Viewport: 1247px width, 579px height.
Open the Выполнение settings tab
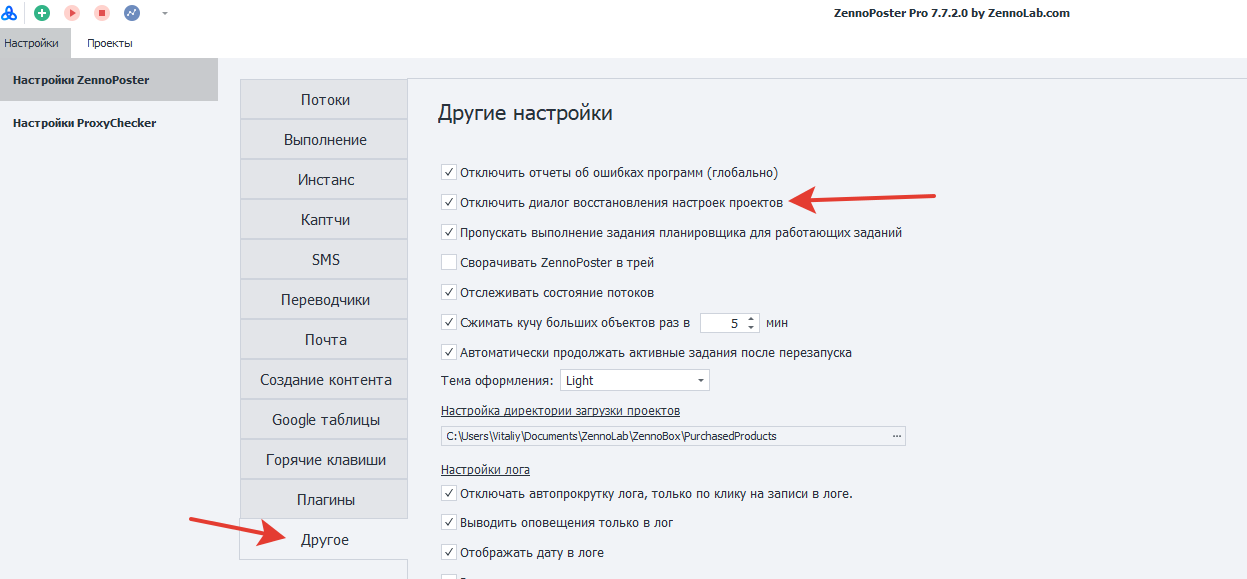click(x=324, y=140)
